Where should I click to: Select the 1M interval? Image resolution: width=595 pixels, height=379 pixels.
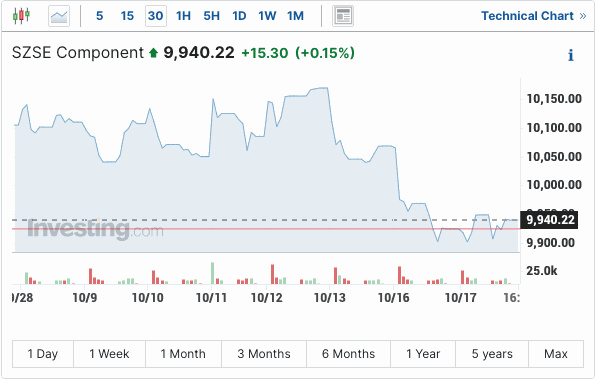[295, 16]
